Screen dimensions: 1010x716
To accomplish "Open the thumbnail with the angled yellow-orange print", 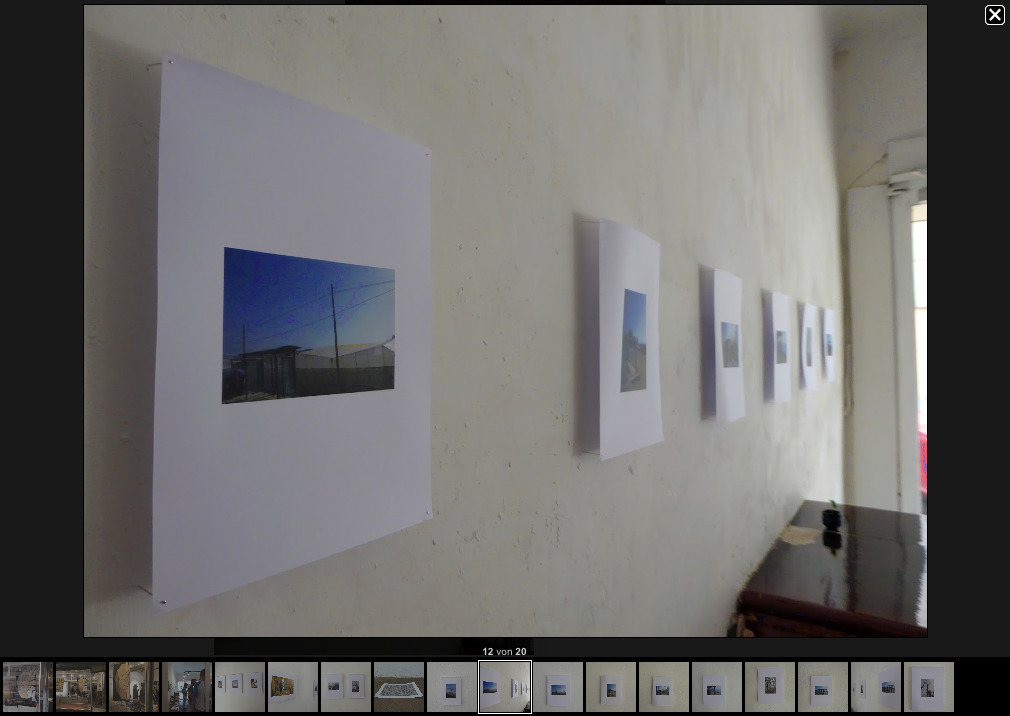I will (x=293, y=687).
